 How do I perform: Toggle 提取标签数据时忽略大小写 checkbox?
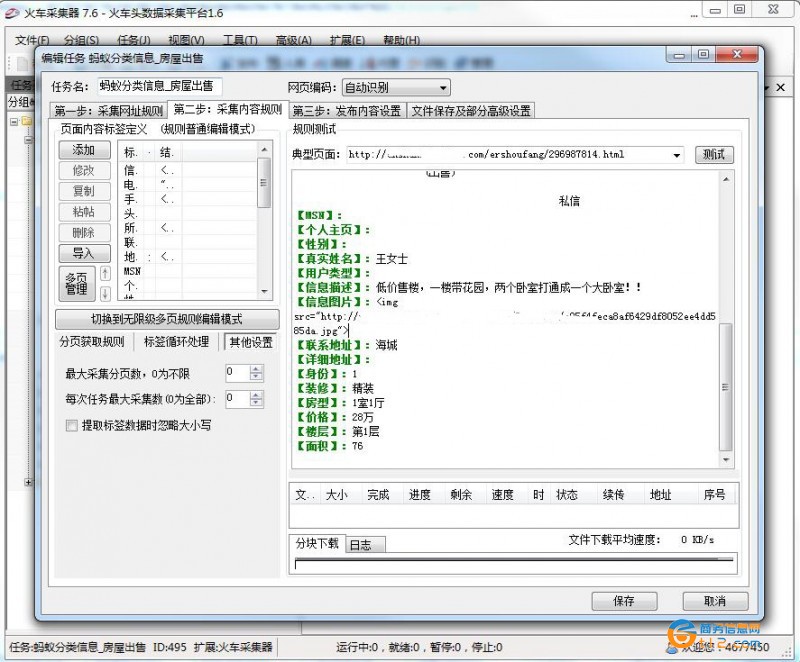[72, 425]
